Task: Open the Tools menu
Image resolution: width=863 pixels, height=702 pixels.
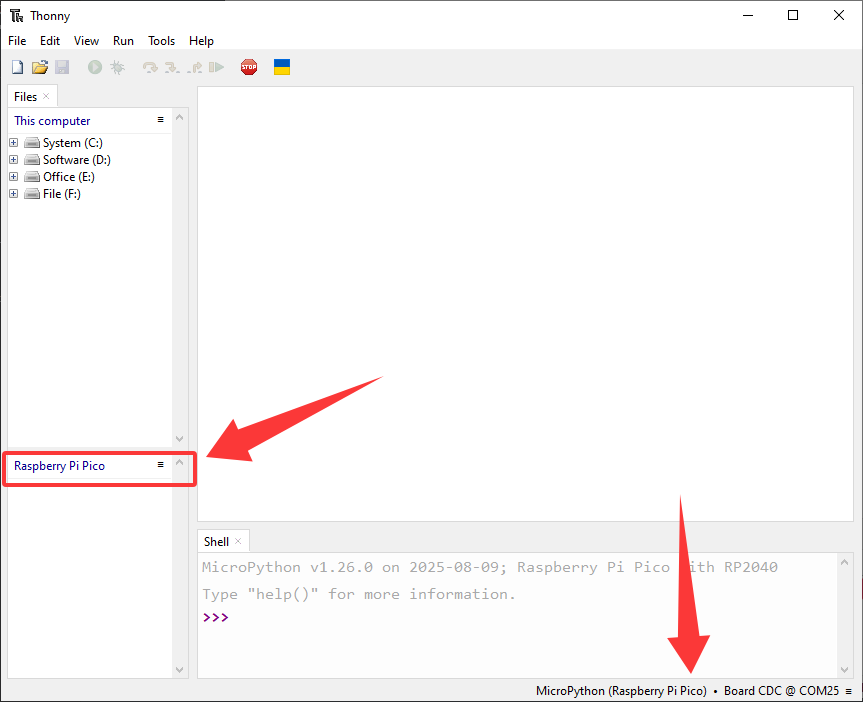Action: [x=161, y=41]
